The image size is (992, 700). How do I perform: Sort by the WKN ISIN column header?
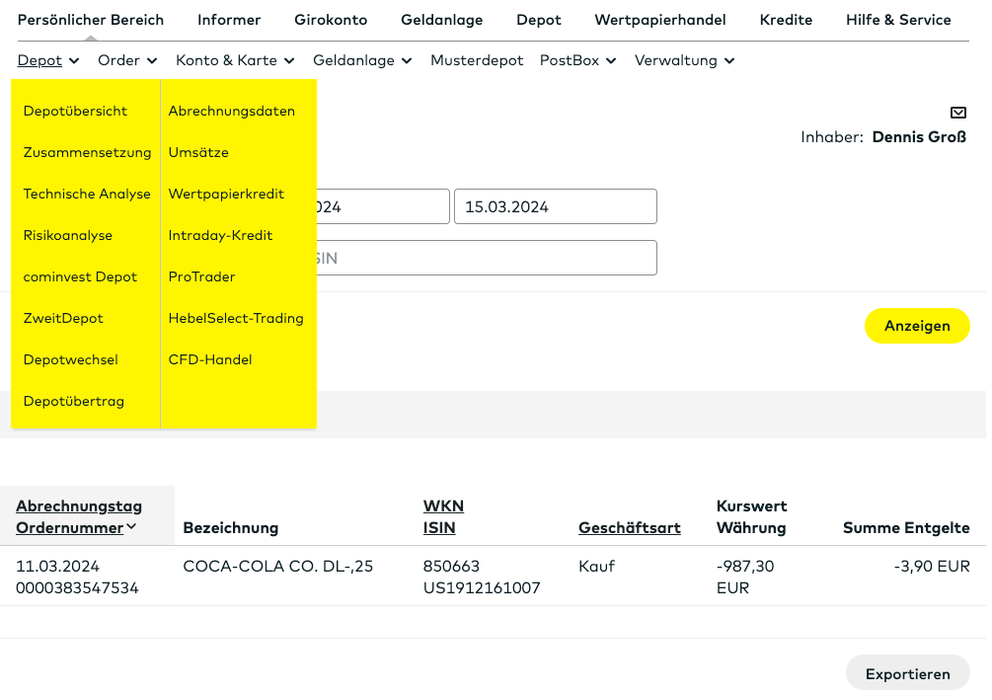440,517
